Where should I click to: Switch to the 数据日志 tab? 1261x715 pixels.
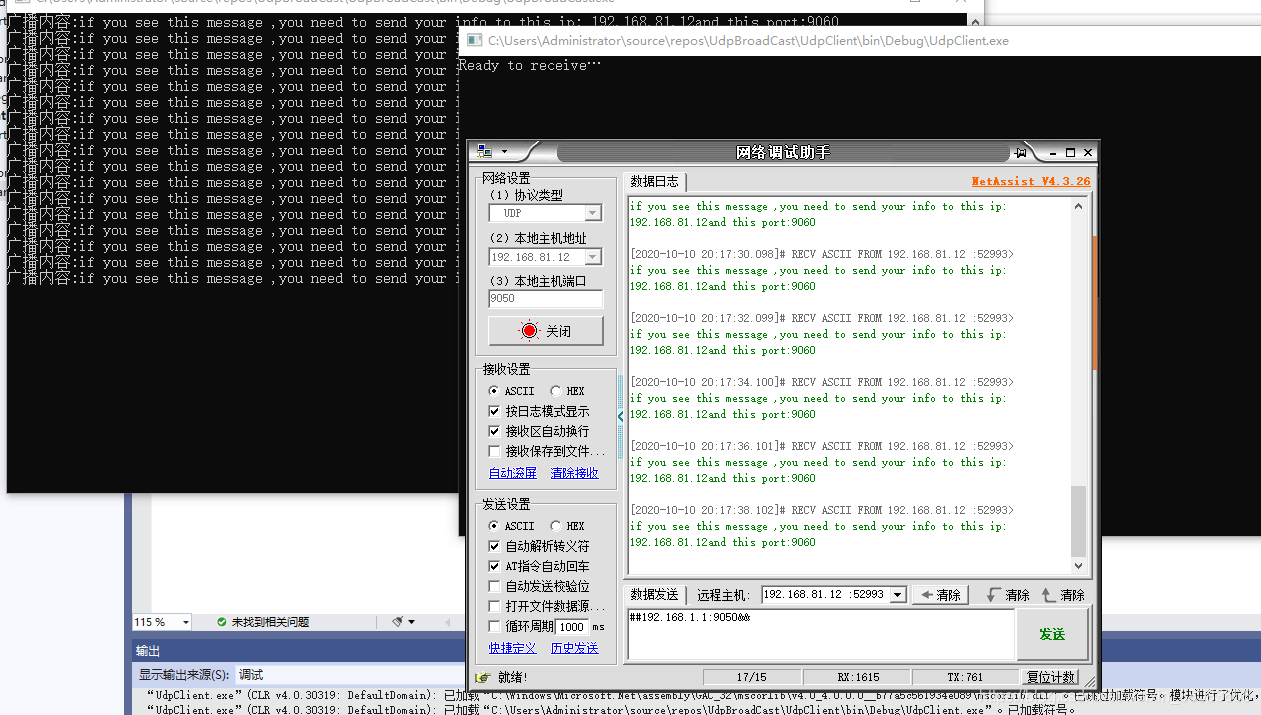654,181
